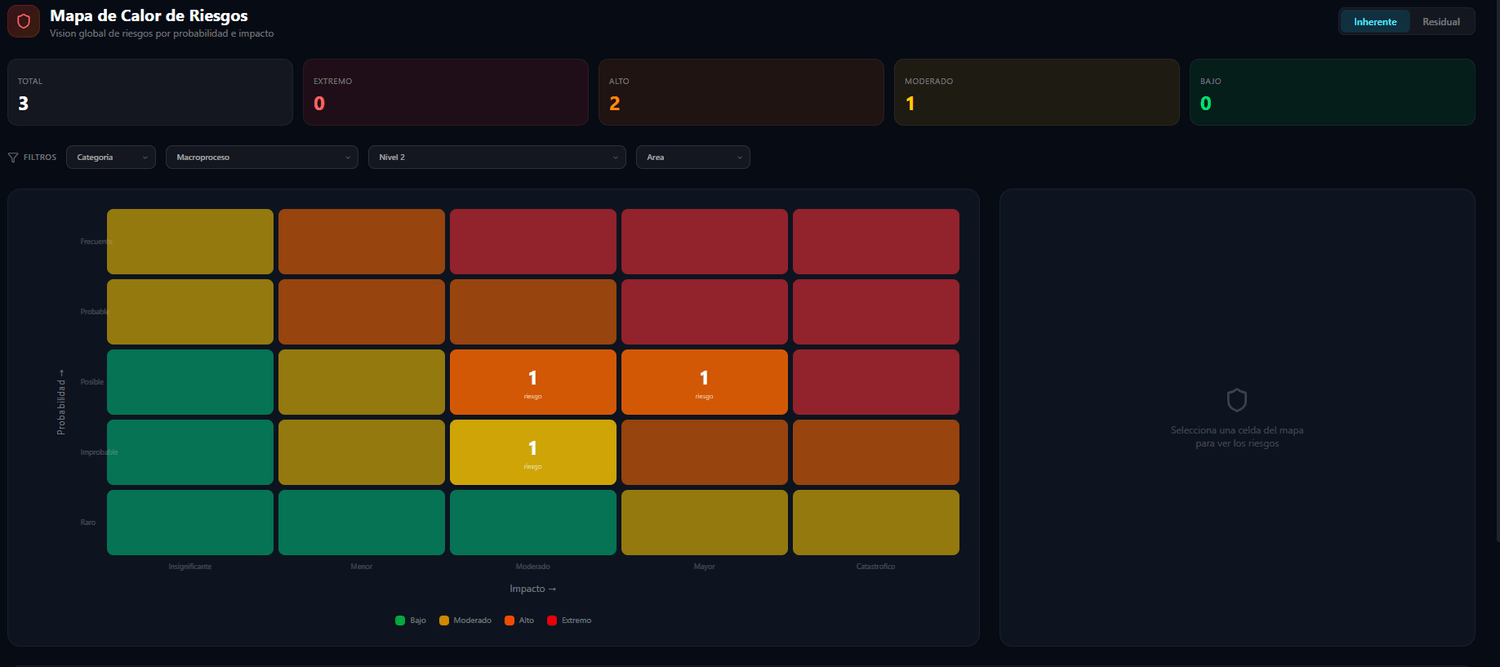Expand the Area filter dropdown
The width and height of the screenshot is (1500, 667).
(693, 157)
